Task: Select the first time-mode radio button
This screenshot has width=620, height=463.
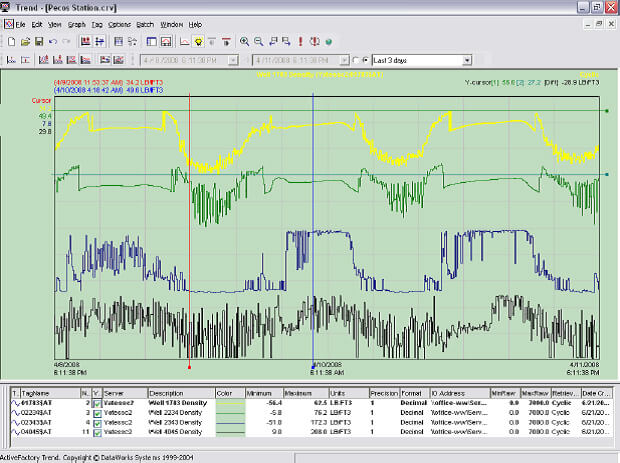Action: point(355,60)
